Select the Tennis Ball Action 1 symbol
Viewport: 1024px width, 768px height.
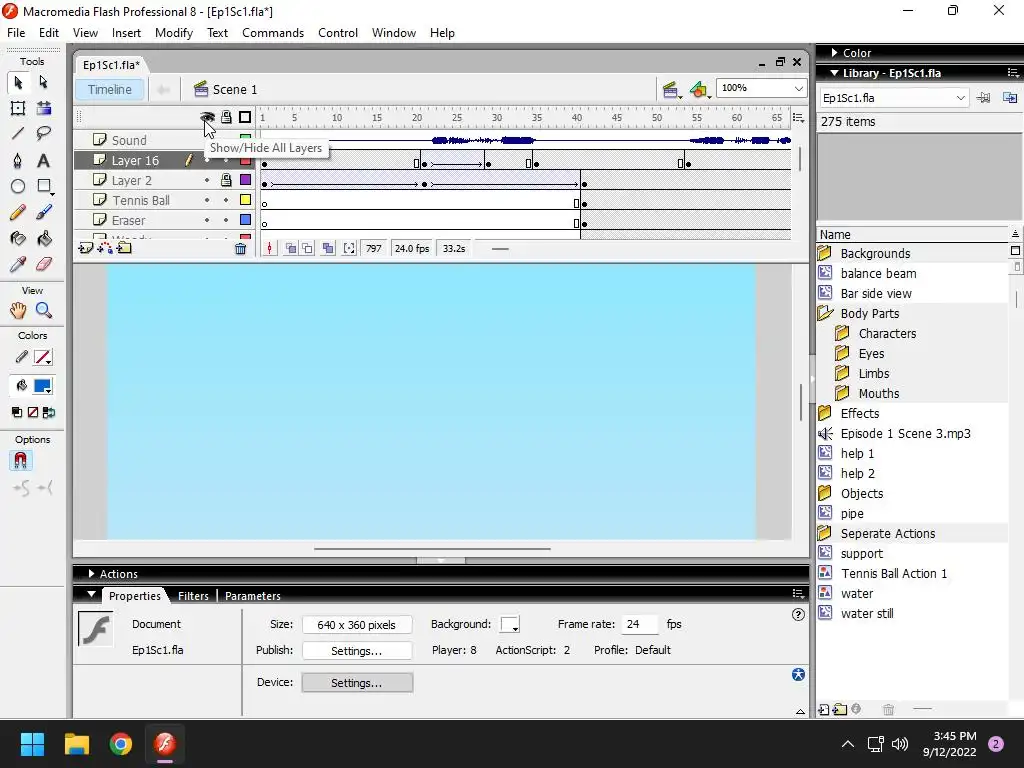point(893,573)
